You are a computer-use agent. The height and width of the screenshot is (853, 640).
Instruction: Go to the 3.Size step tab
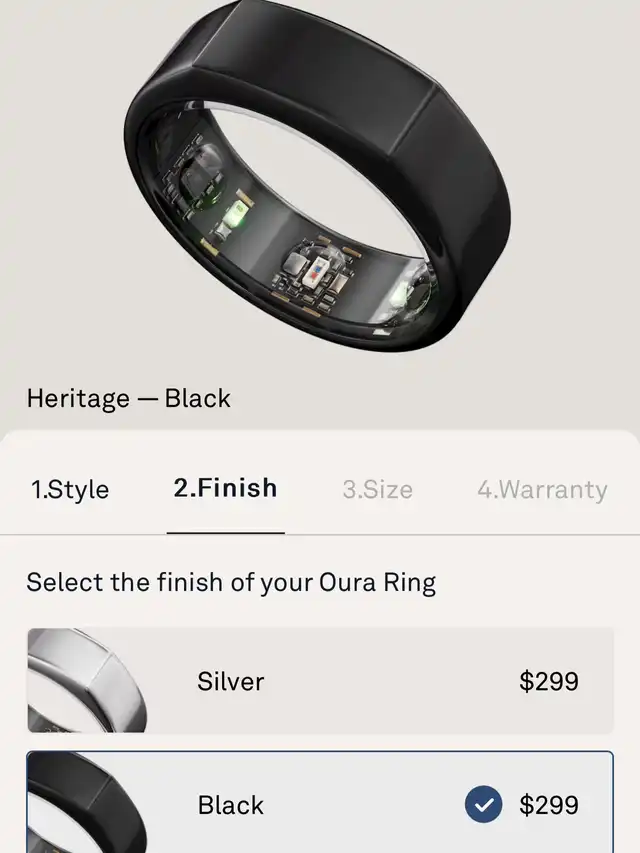click(x=378, y=489)
